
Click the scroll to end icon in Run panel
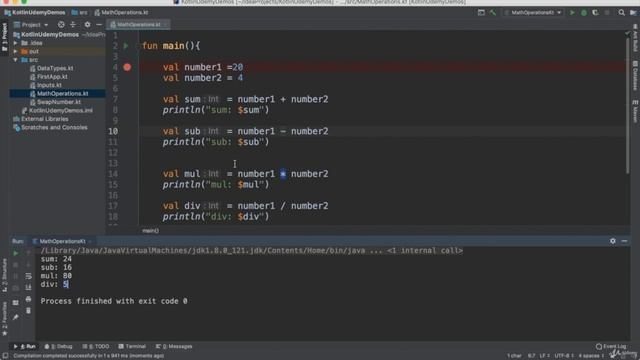click(x=28, y=287)
